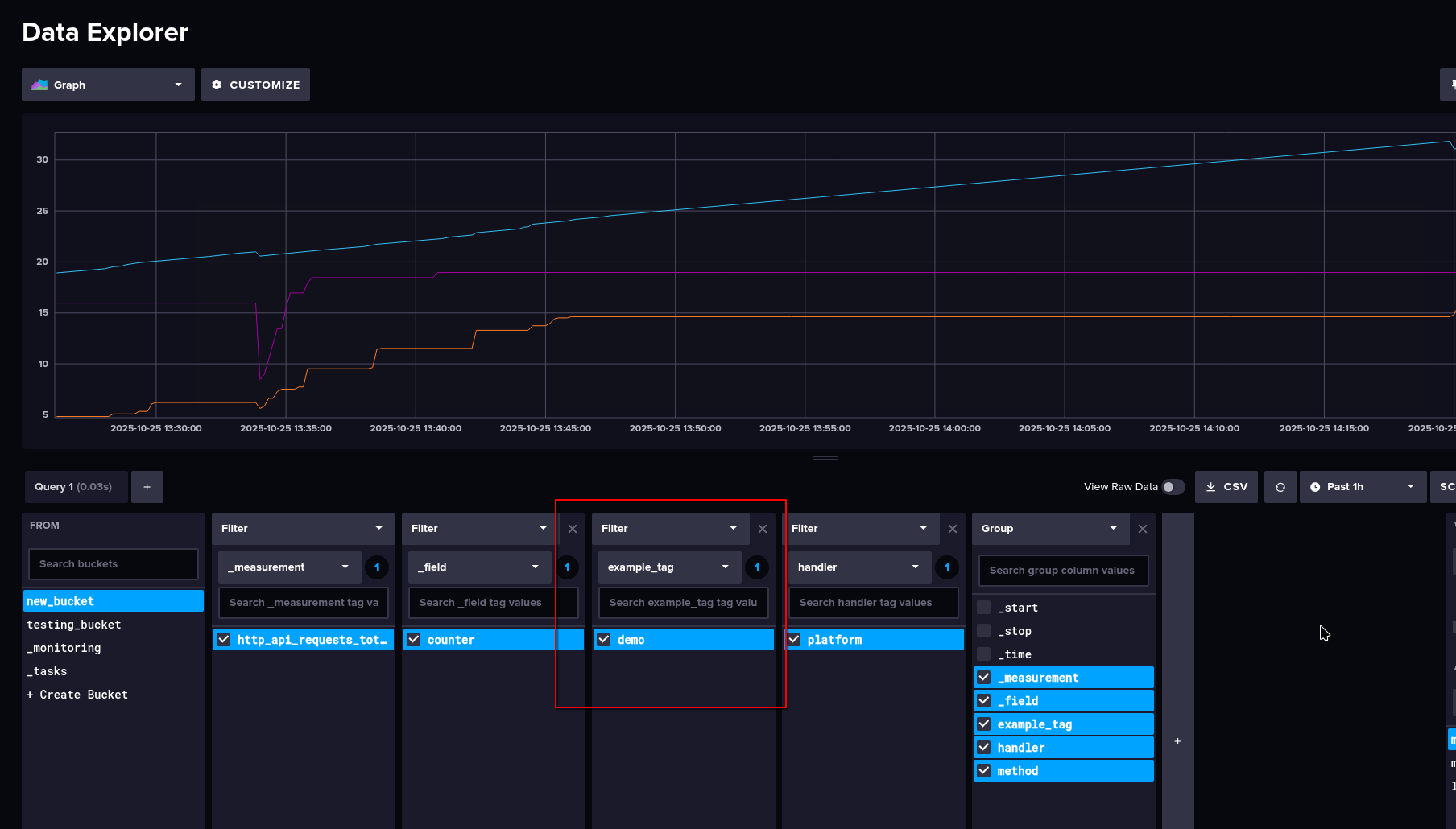The width and height of the screenshot is (1456, 829).
Task: Uncheck the demo tag value checkbox
Action: [604, 640]
